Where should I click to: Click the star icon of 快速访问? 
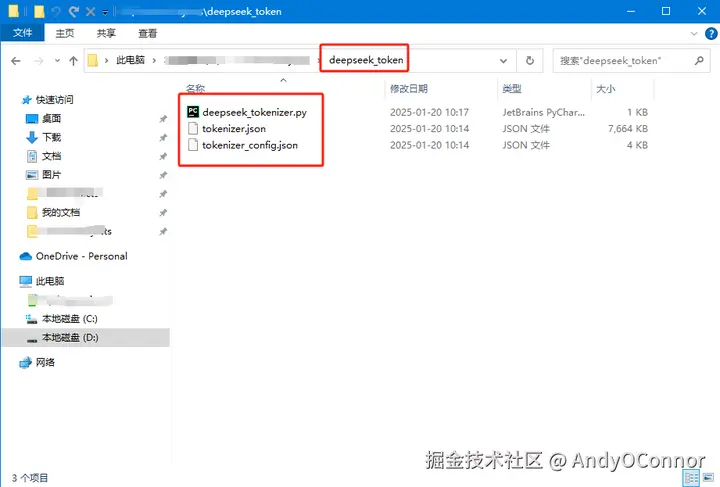tap(27, 100)
